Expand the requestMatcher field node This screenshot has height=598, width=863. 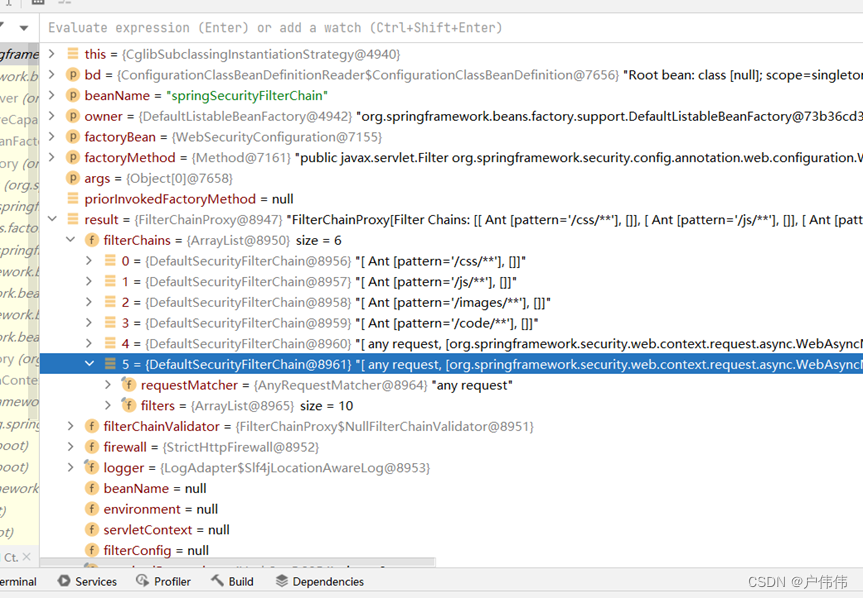108,385
